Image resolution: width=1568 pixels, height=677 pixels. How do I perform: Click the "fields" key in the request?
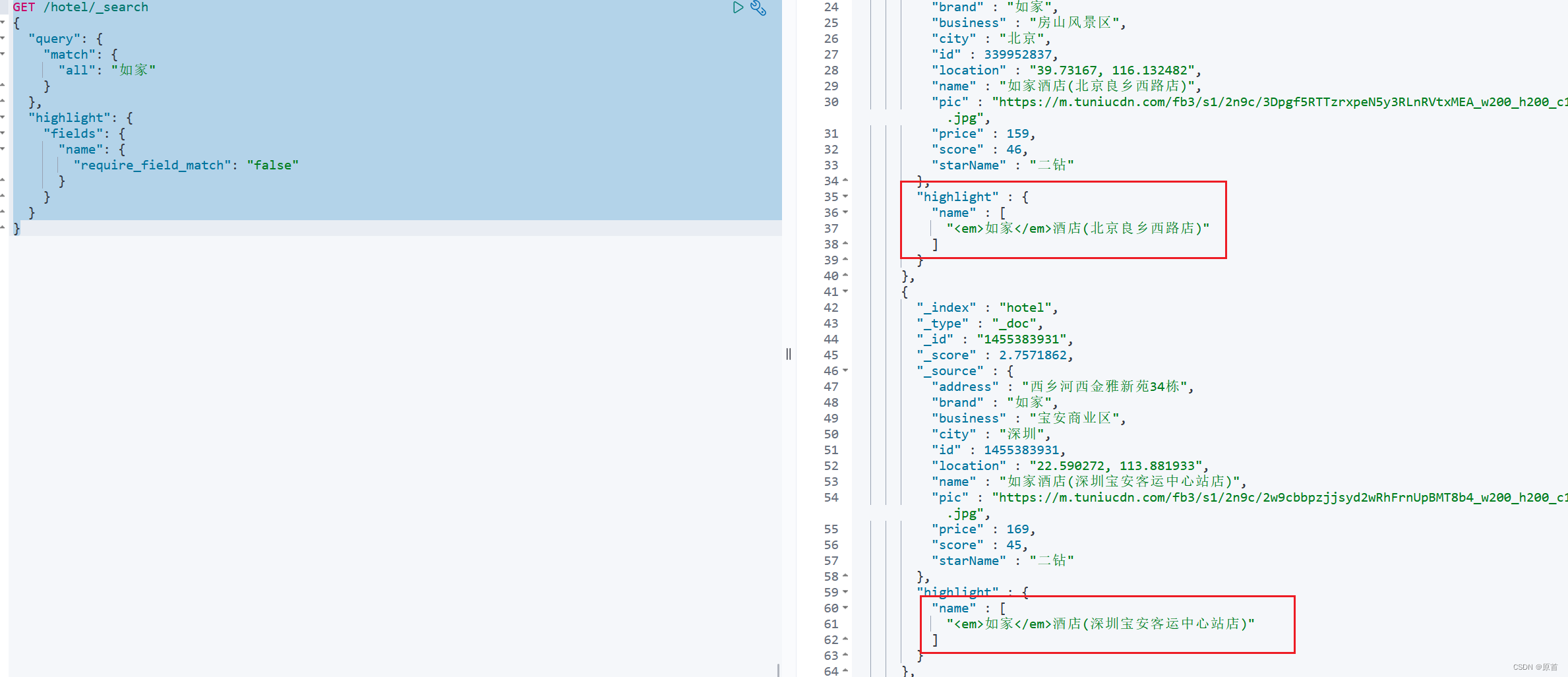(x=73, y=134)
